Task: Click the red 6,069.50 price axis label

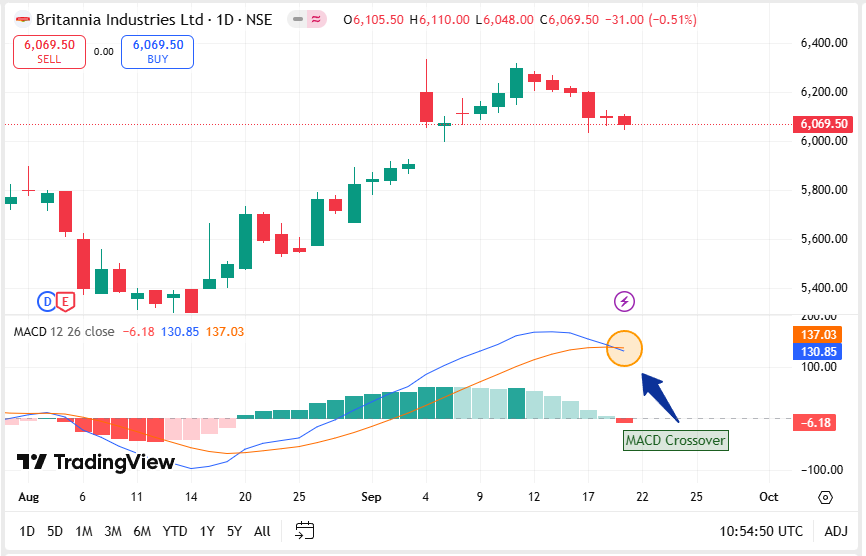Action: pos(824,124)
